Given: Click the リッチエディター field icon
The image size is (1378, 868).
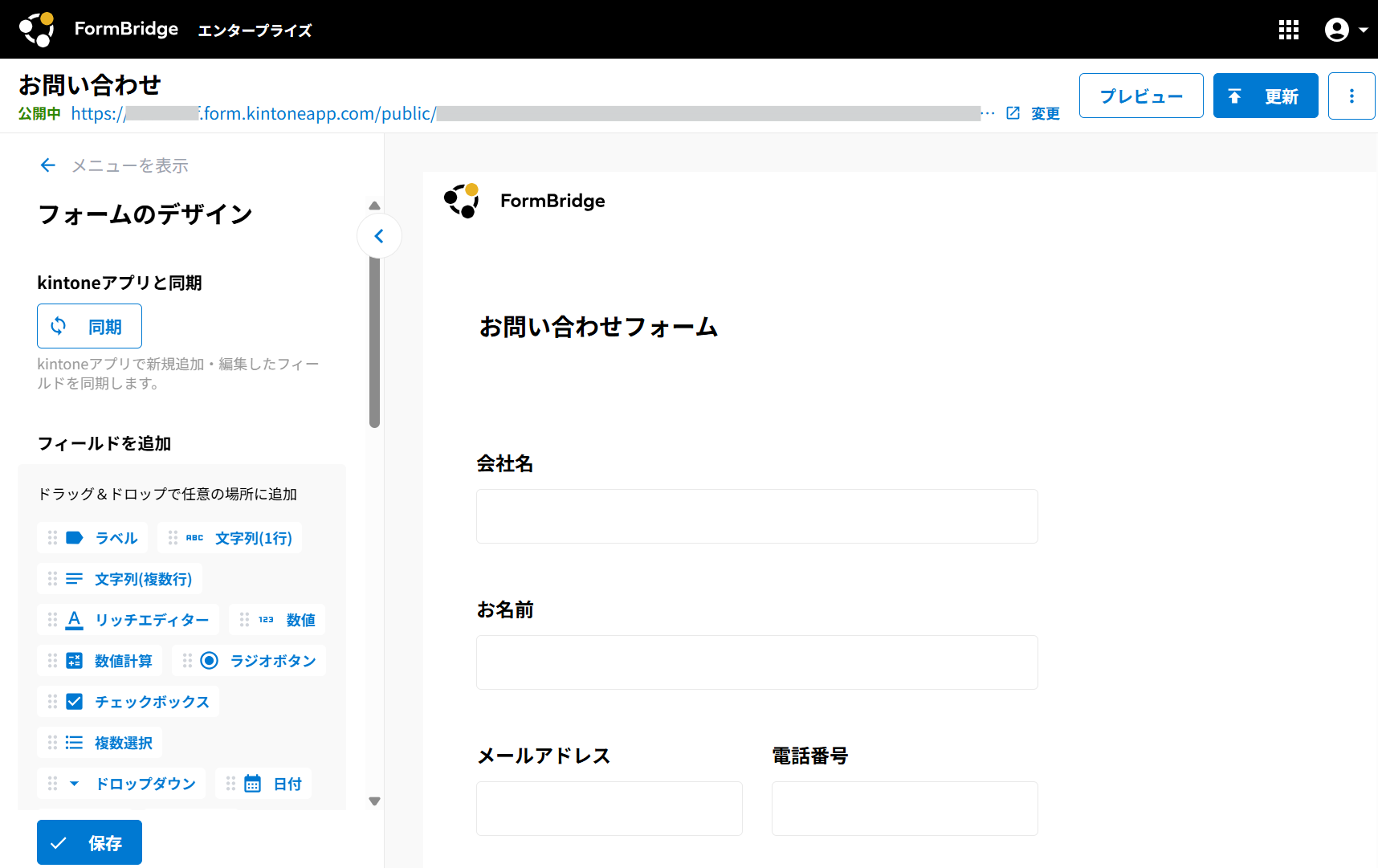Looking at the screenshot, I should point(74,620).
